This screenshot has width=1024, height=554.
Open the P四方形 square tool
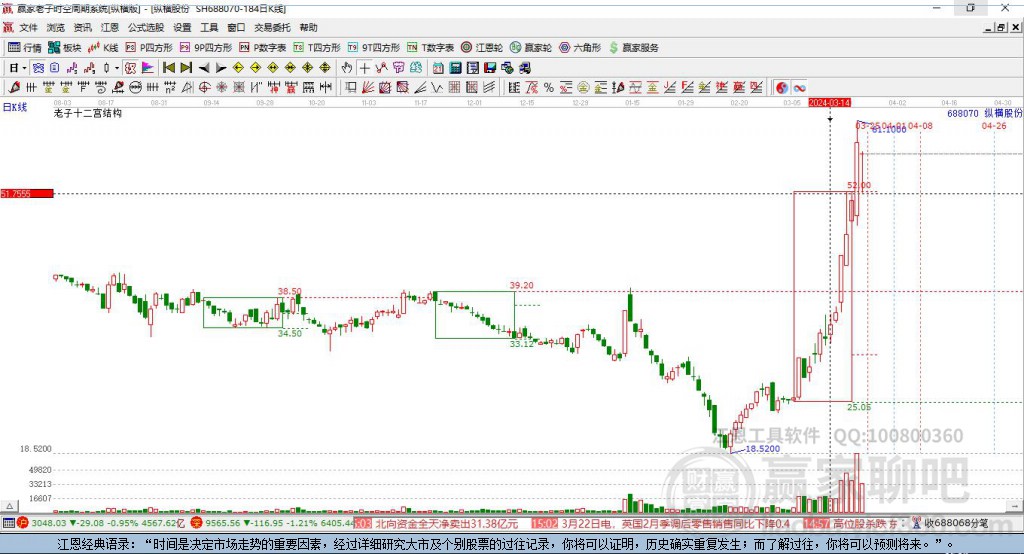pos(149,48)
